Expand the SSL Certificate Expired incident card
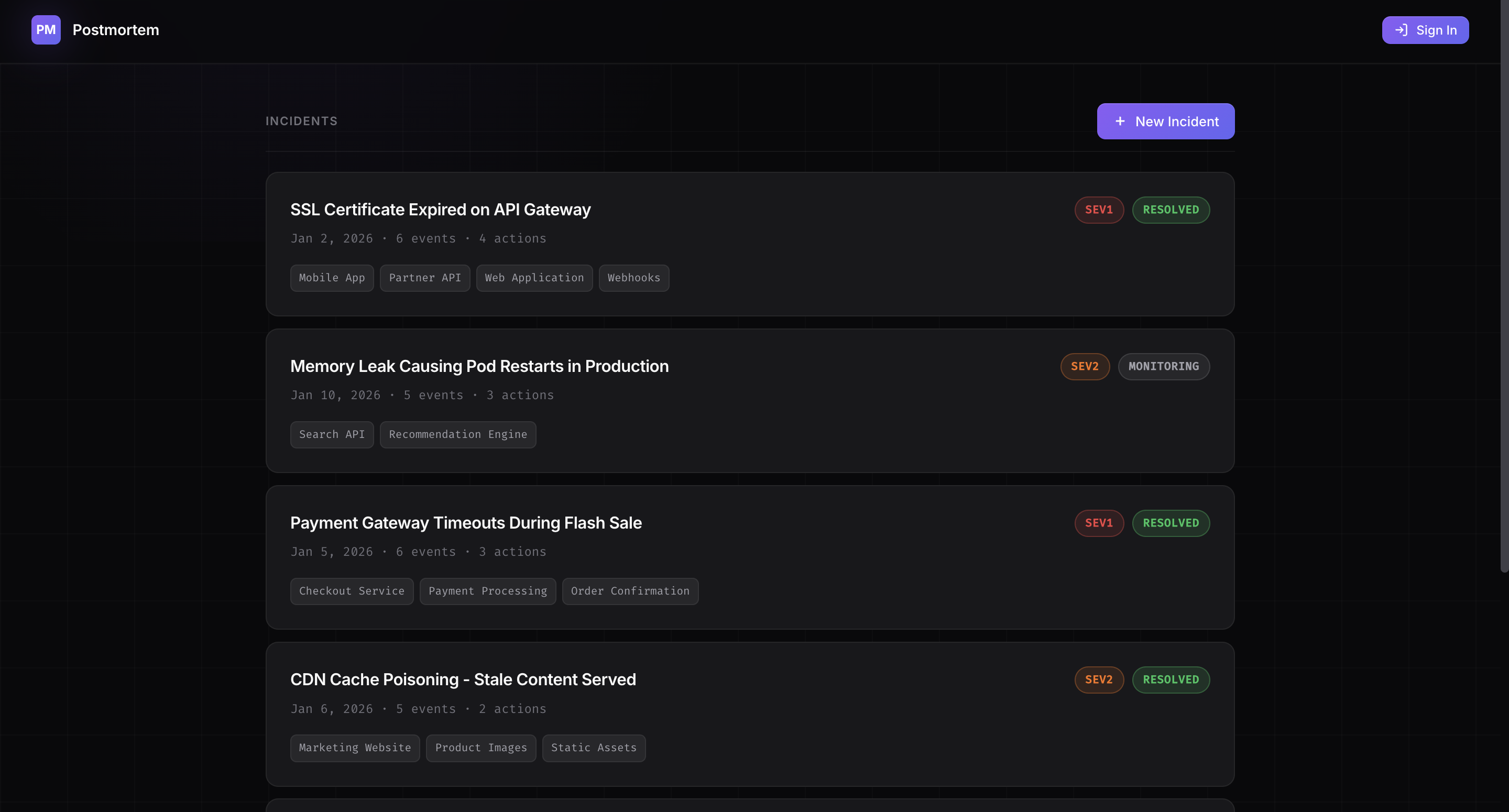 441,209
